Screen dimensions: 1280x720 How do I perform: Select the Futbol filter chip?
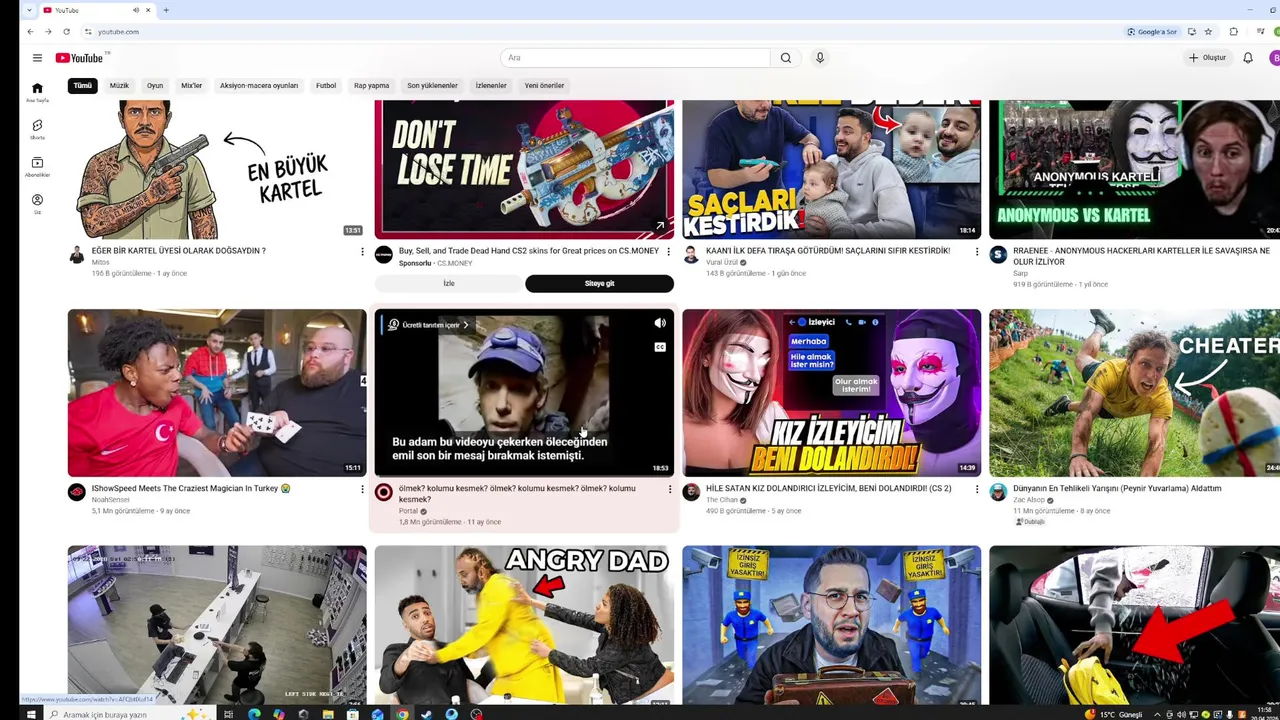326,86
